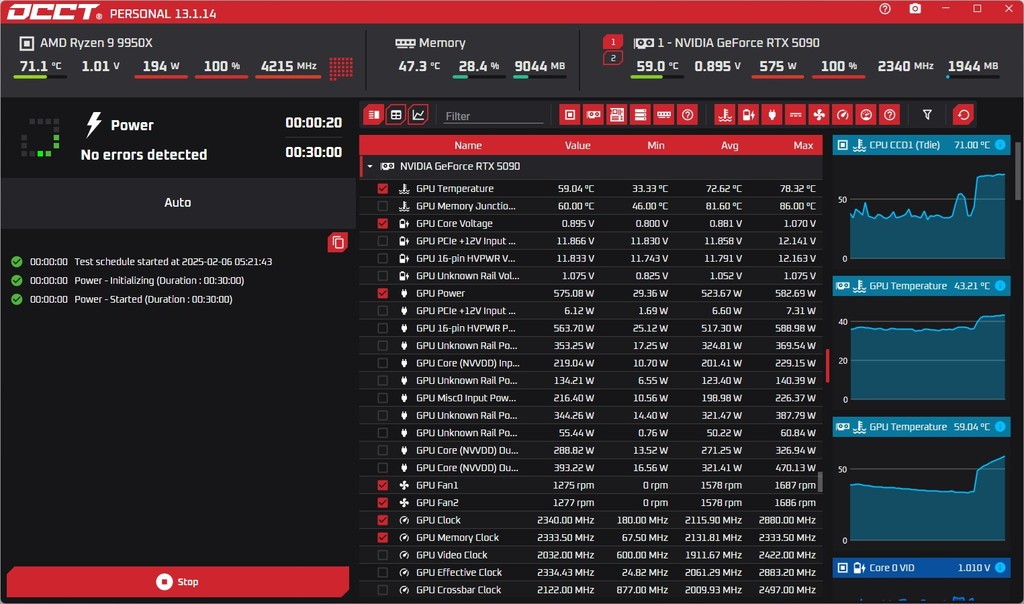Uncheck the GPU Temperature checkbox
This screenshot has width=1024, height=604.
383,189
